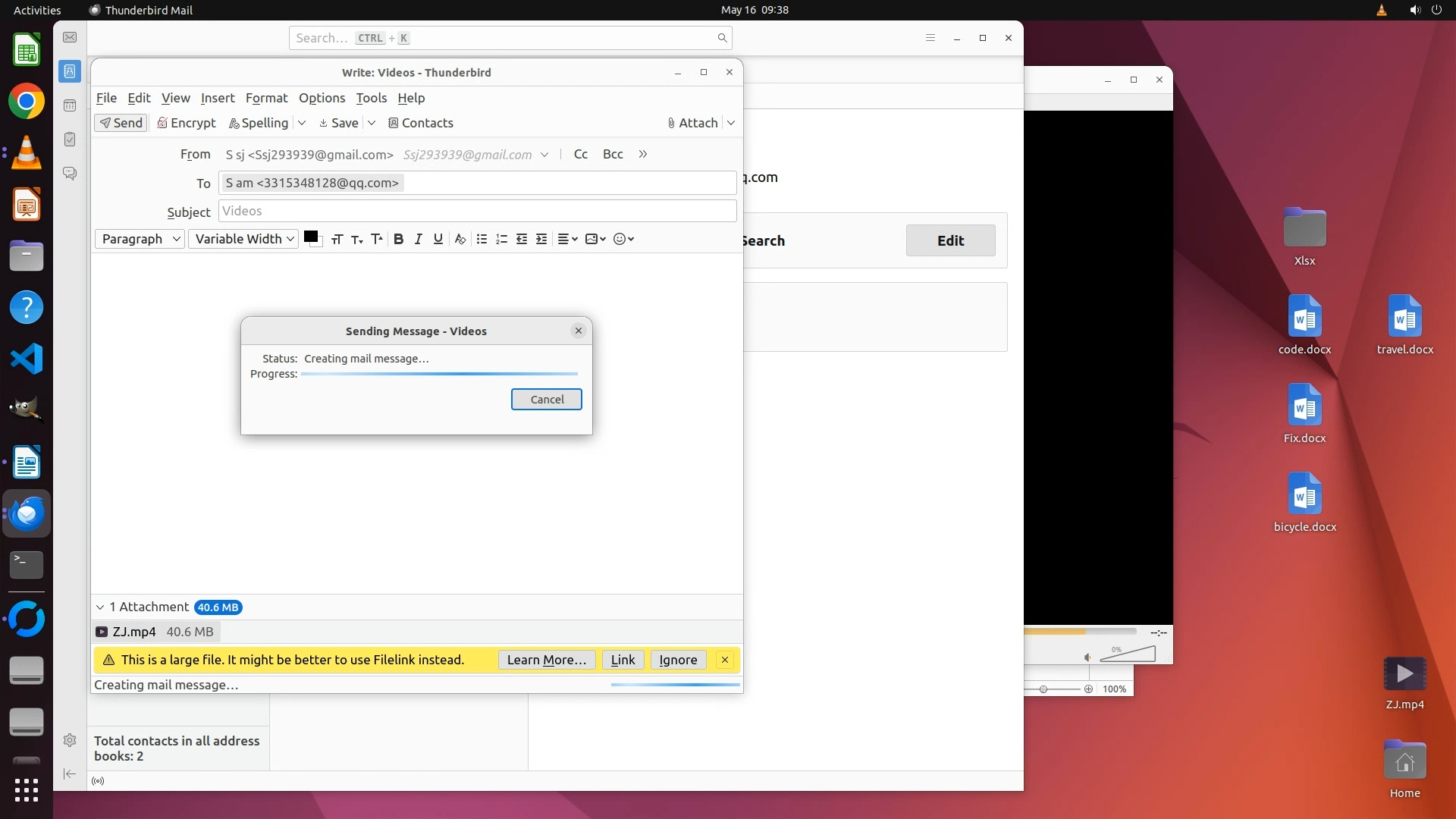This screenshot has width=1456, height=819.
Task: Cancel the sending message dialog
Action: (x=546, y=400)
